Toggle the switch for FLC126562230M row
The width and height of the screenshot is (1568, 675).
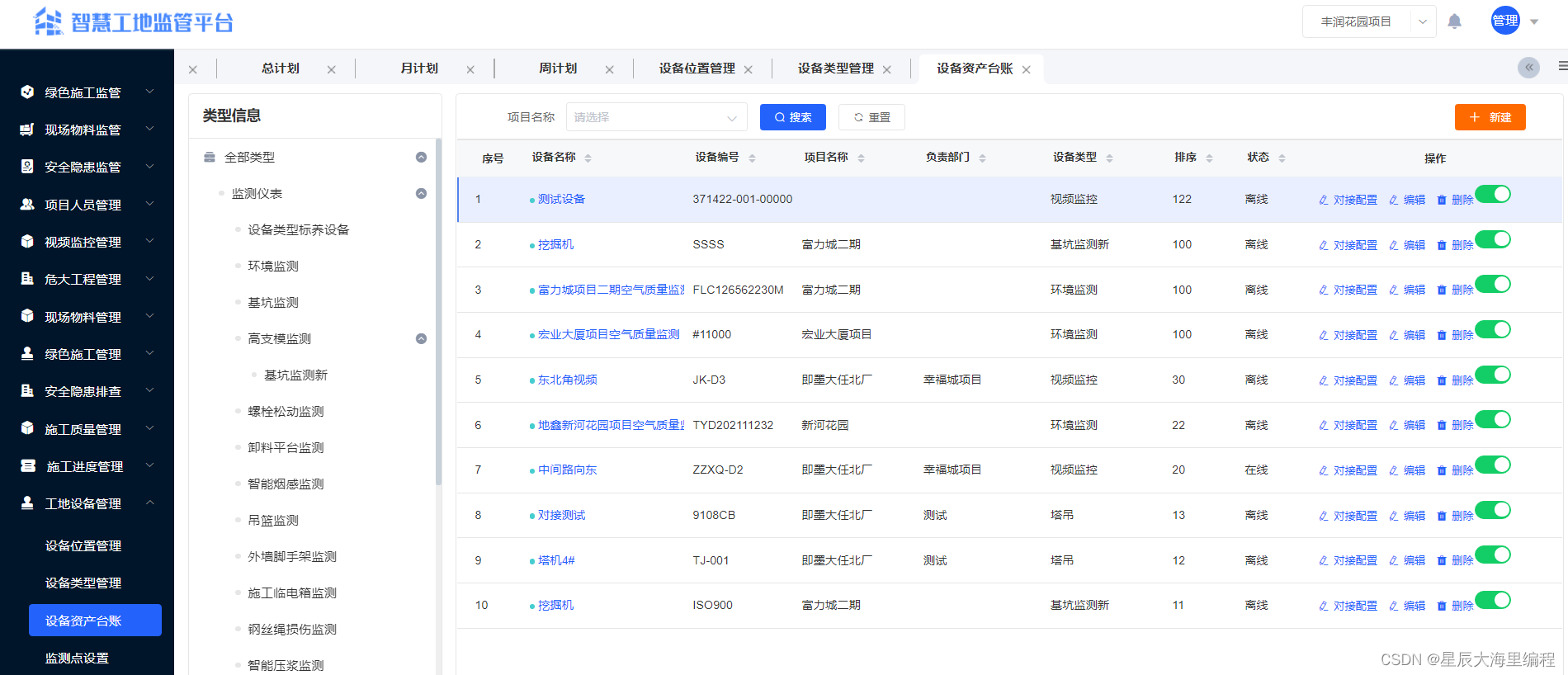click(1493, 284)
